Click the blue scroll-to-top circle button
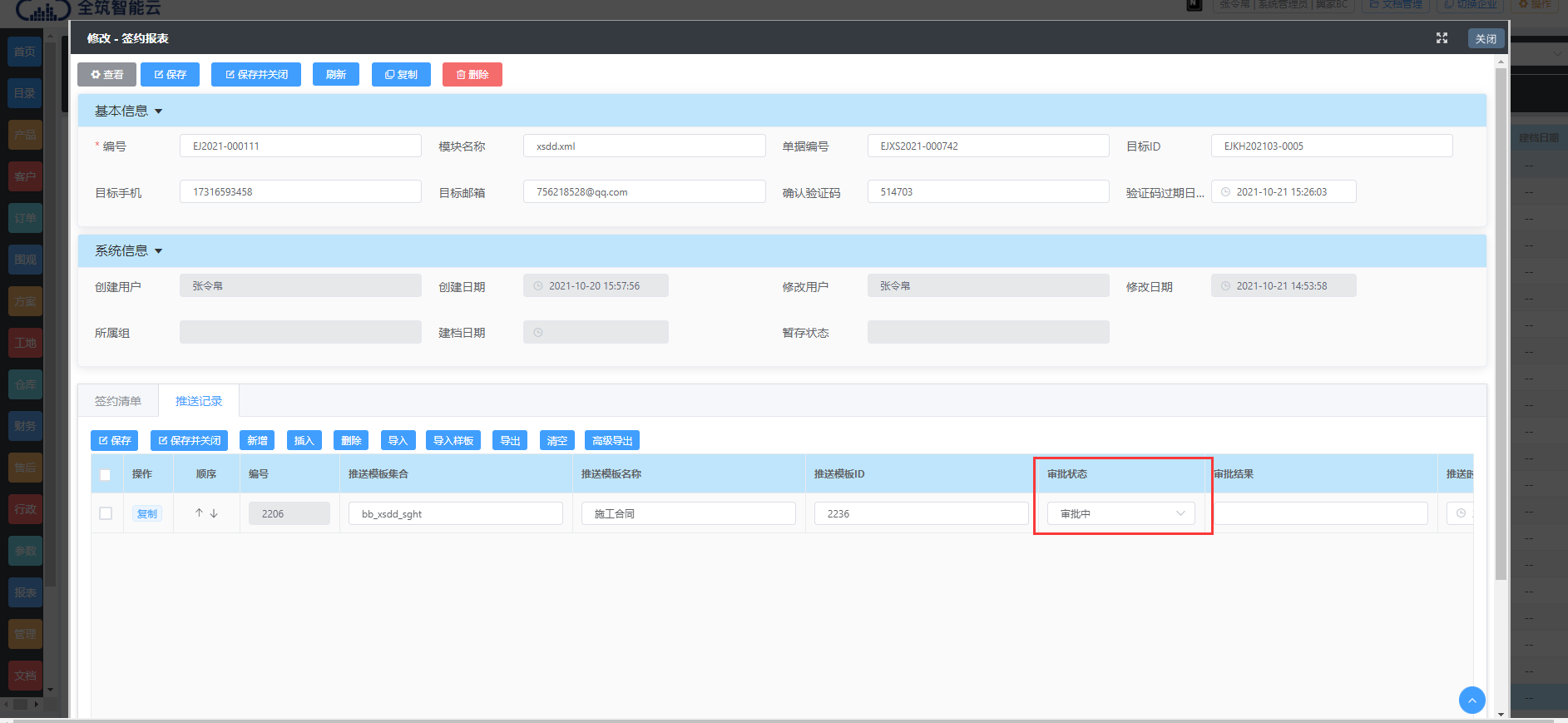This screenshot has height=723, width=1568. [x=1472, y=700]
